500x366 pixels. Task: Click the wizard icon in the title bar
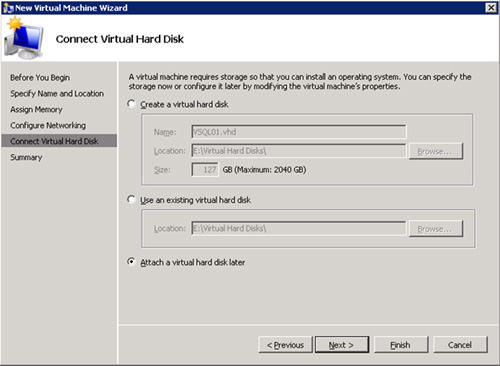8,8
